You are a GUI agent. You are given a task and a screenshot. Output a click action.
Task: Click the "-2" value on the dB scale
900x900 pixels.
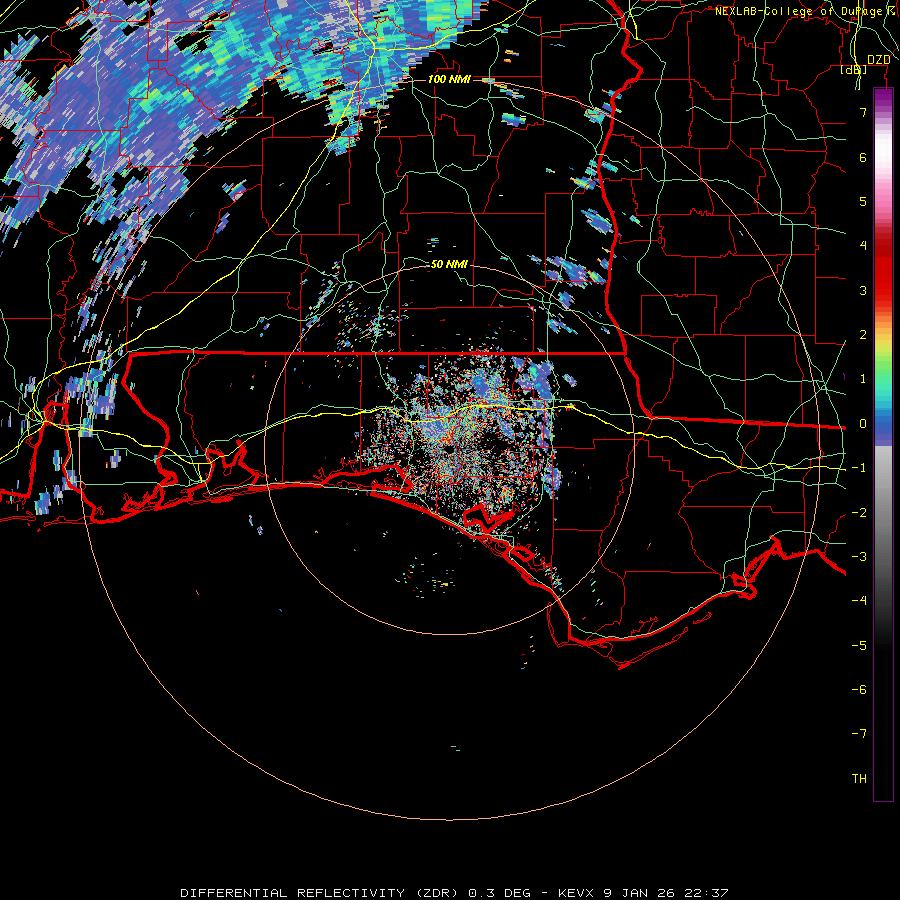coord(859,513)
